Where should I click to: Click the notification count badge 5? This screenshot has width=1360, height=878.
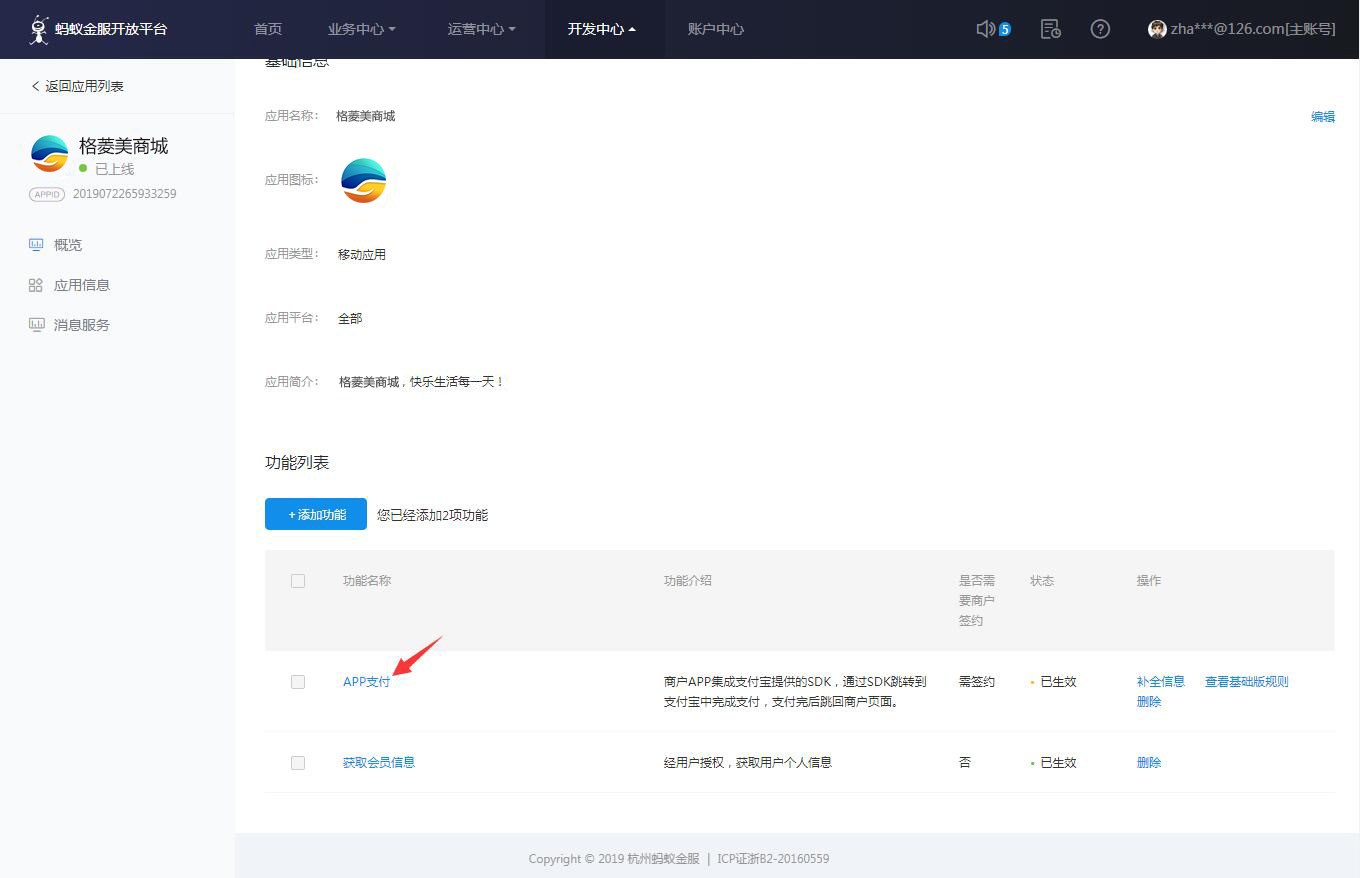coord(1005,29)
